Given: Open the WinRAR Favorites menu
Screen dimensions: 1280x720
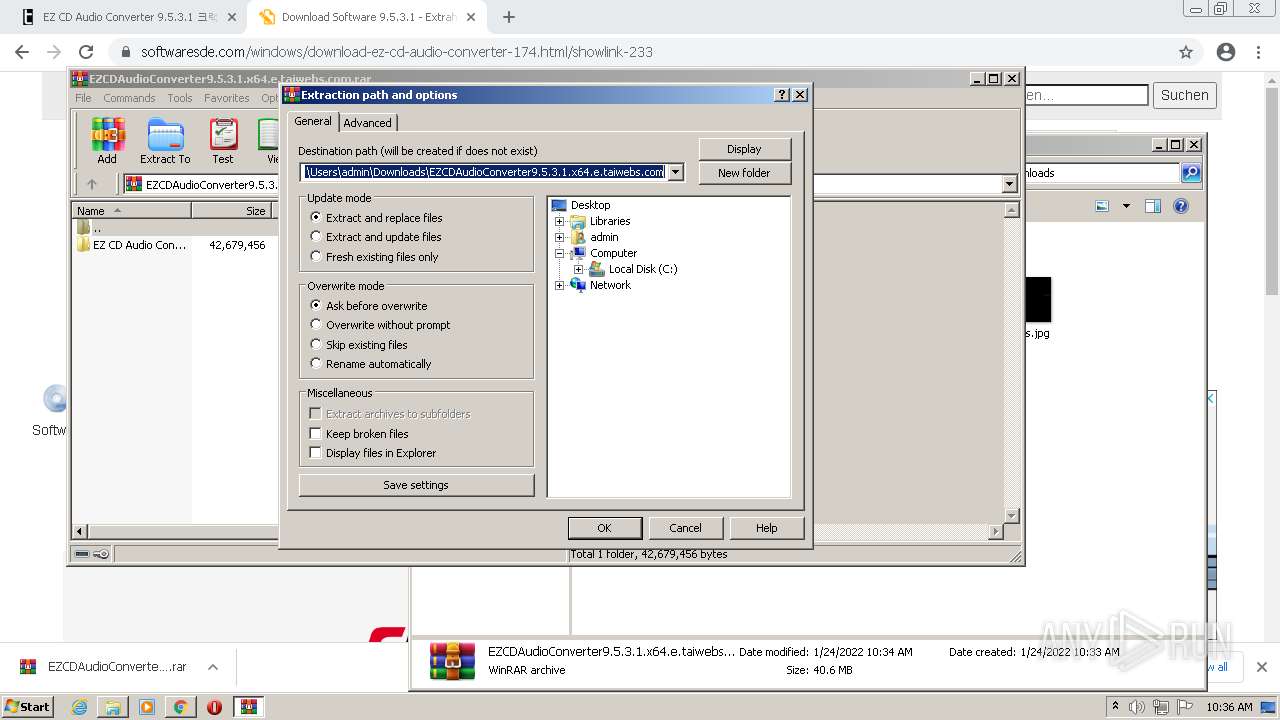Looking at the screenshot, I should click(227, 98).
